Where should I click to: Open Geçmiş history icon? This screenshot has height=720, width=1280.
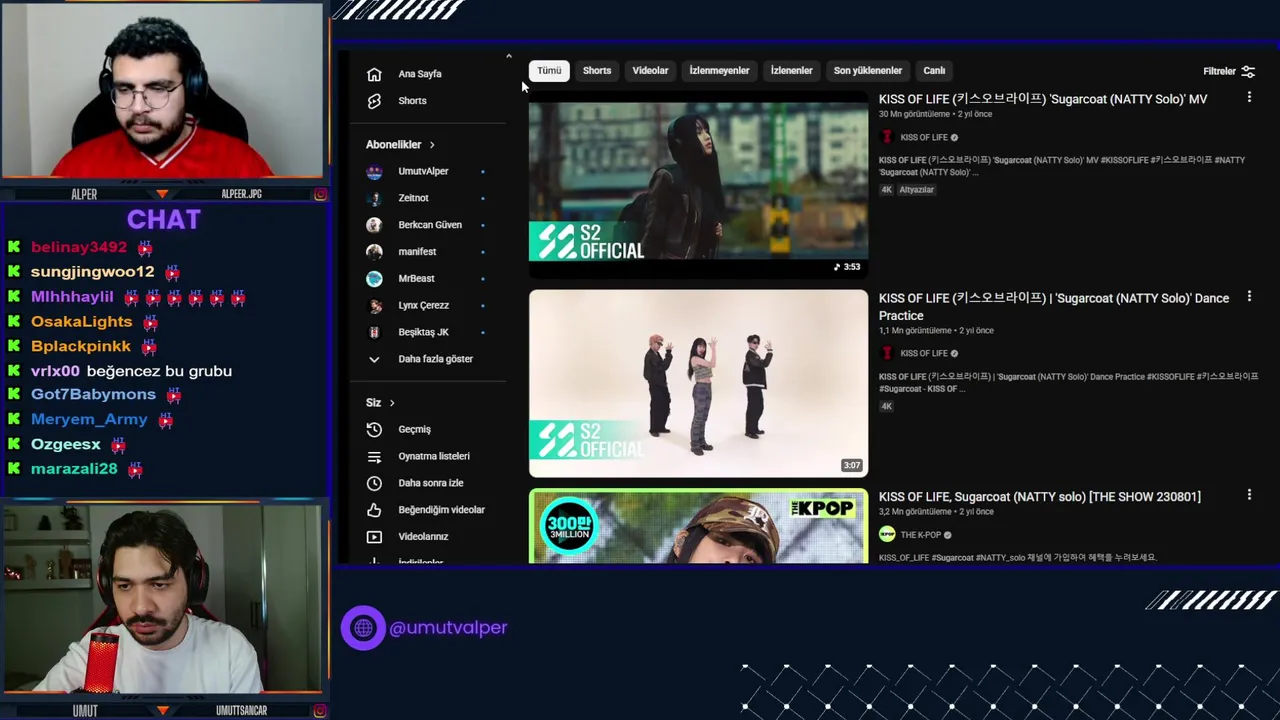(374, 429)
